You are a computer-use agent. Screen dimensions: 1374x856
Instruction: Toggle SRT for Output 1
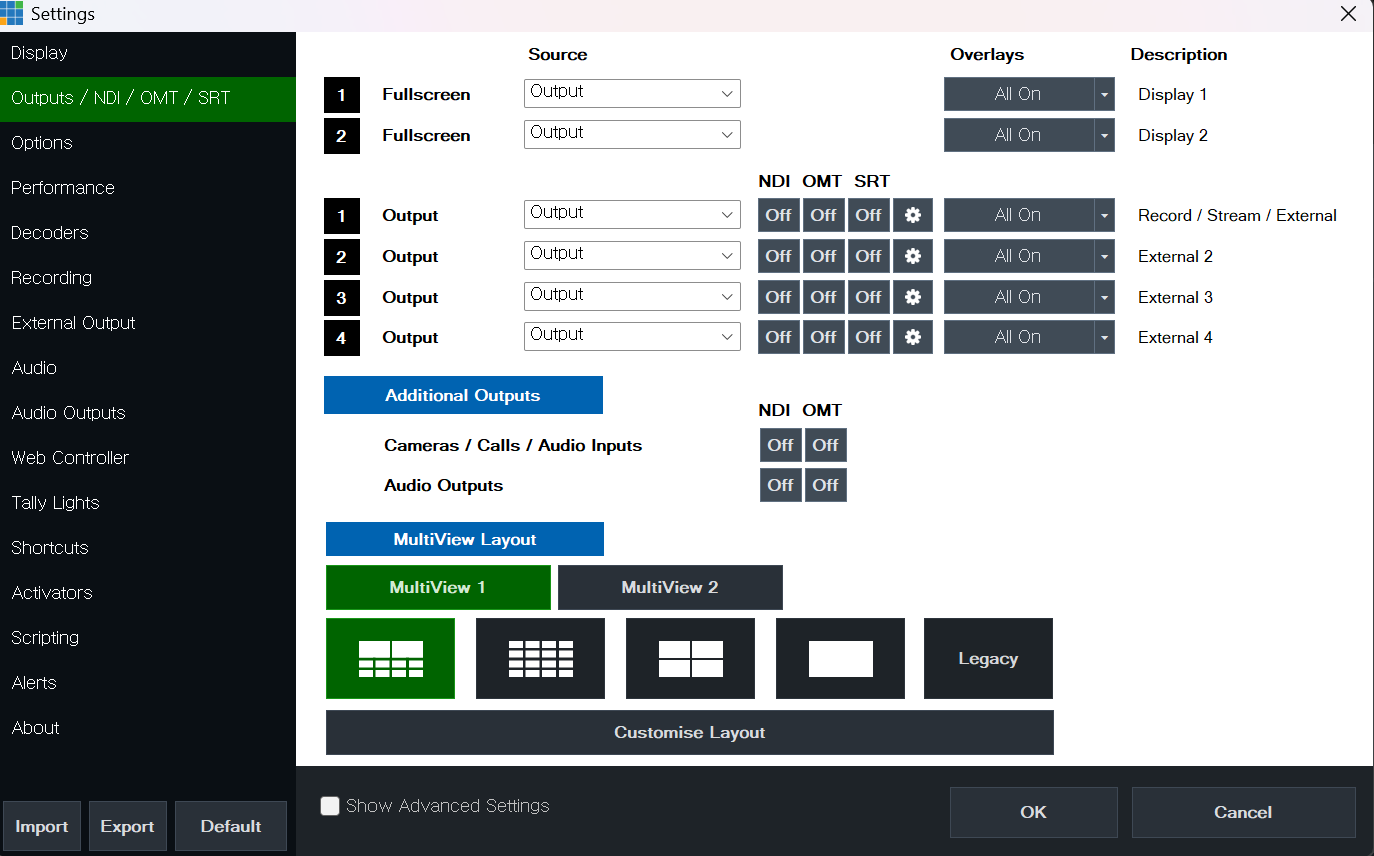868,215
